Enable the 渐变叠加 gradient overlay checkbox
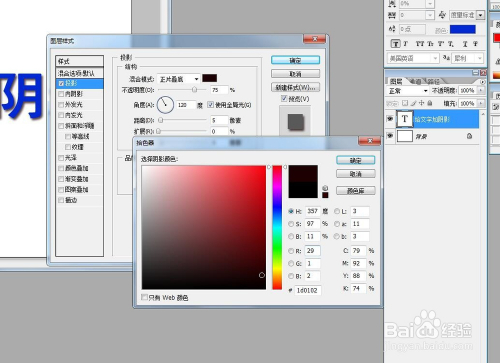 61,179
